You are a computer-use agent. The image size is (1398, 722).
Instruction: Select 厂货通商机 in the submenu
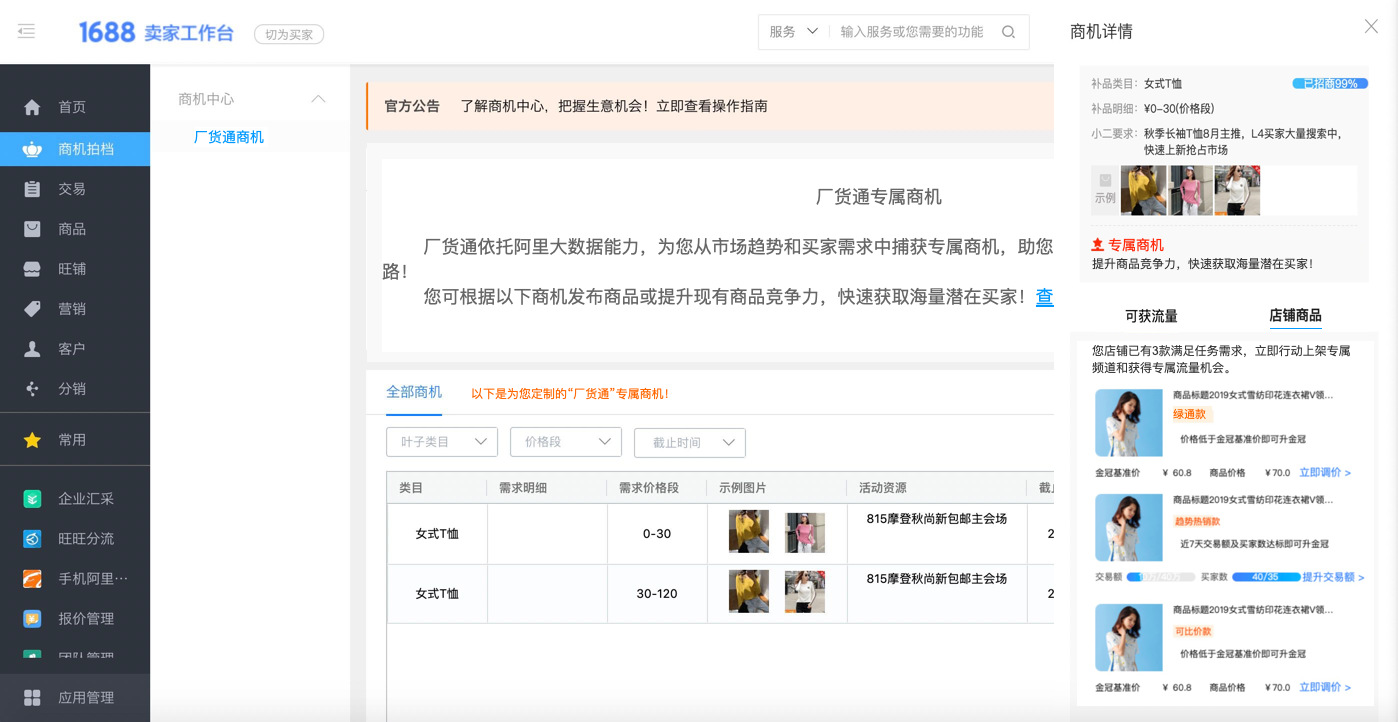(229, 137)
